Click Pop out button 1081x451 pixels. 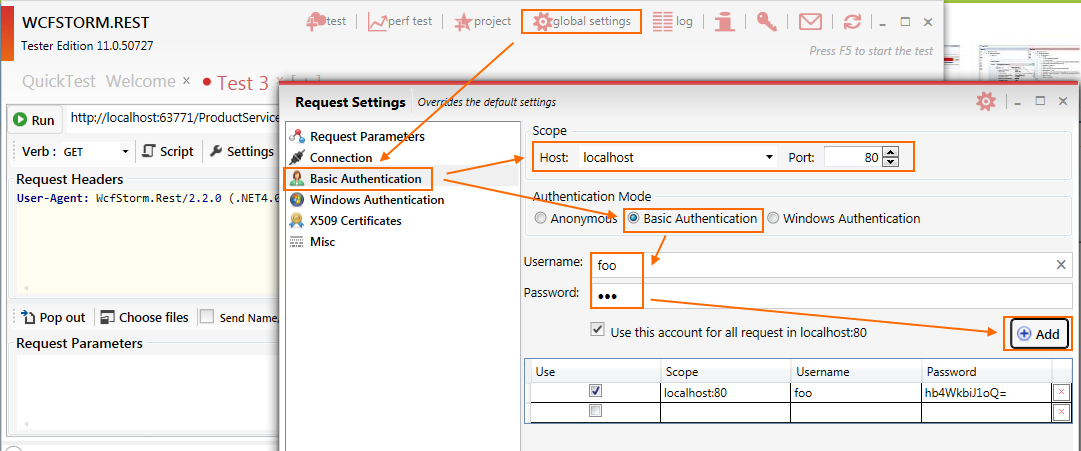[54, 317]
